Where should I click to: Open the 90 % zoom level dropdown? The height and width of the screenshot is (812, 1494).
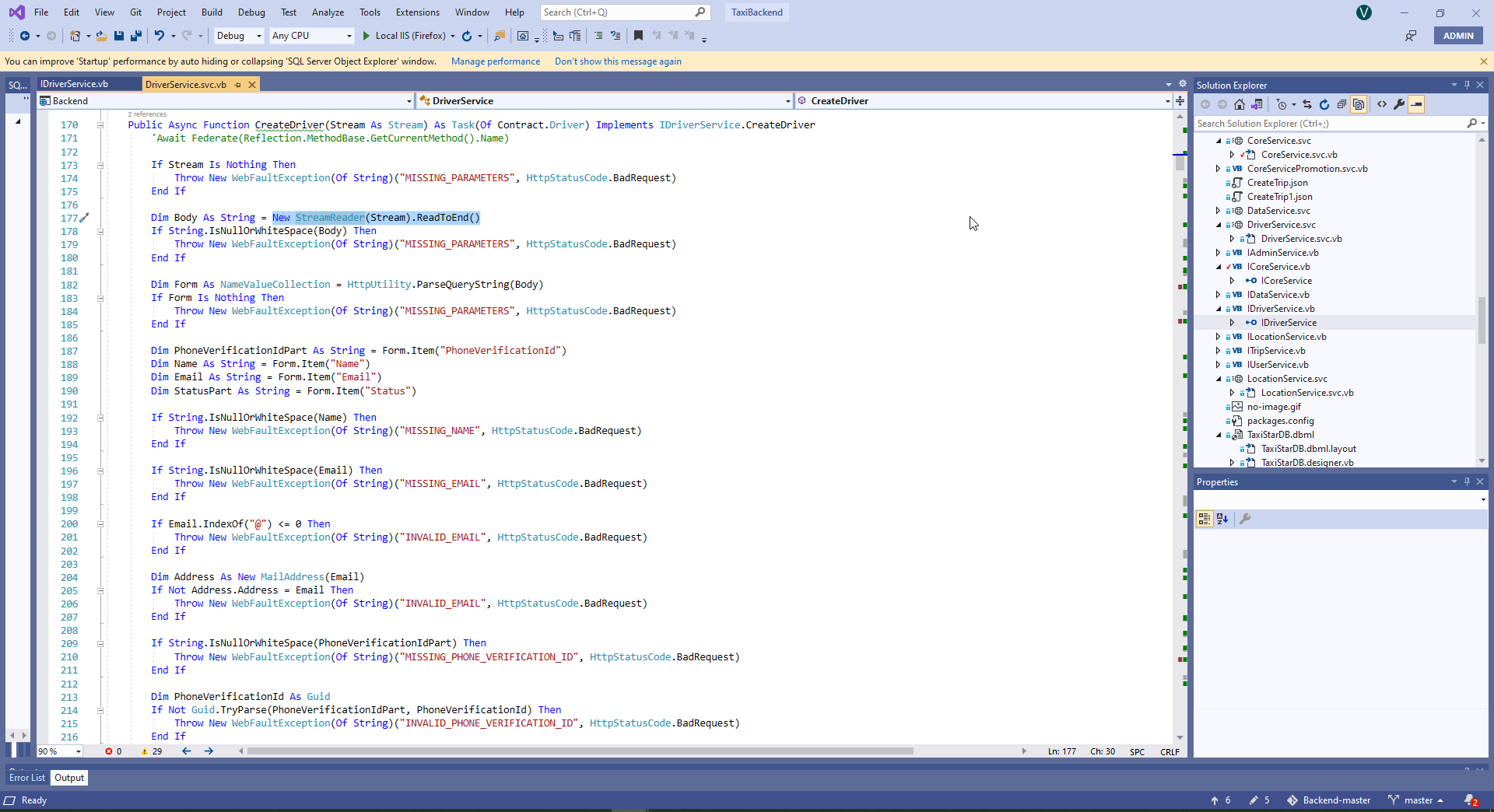pos(59,751)
